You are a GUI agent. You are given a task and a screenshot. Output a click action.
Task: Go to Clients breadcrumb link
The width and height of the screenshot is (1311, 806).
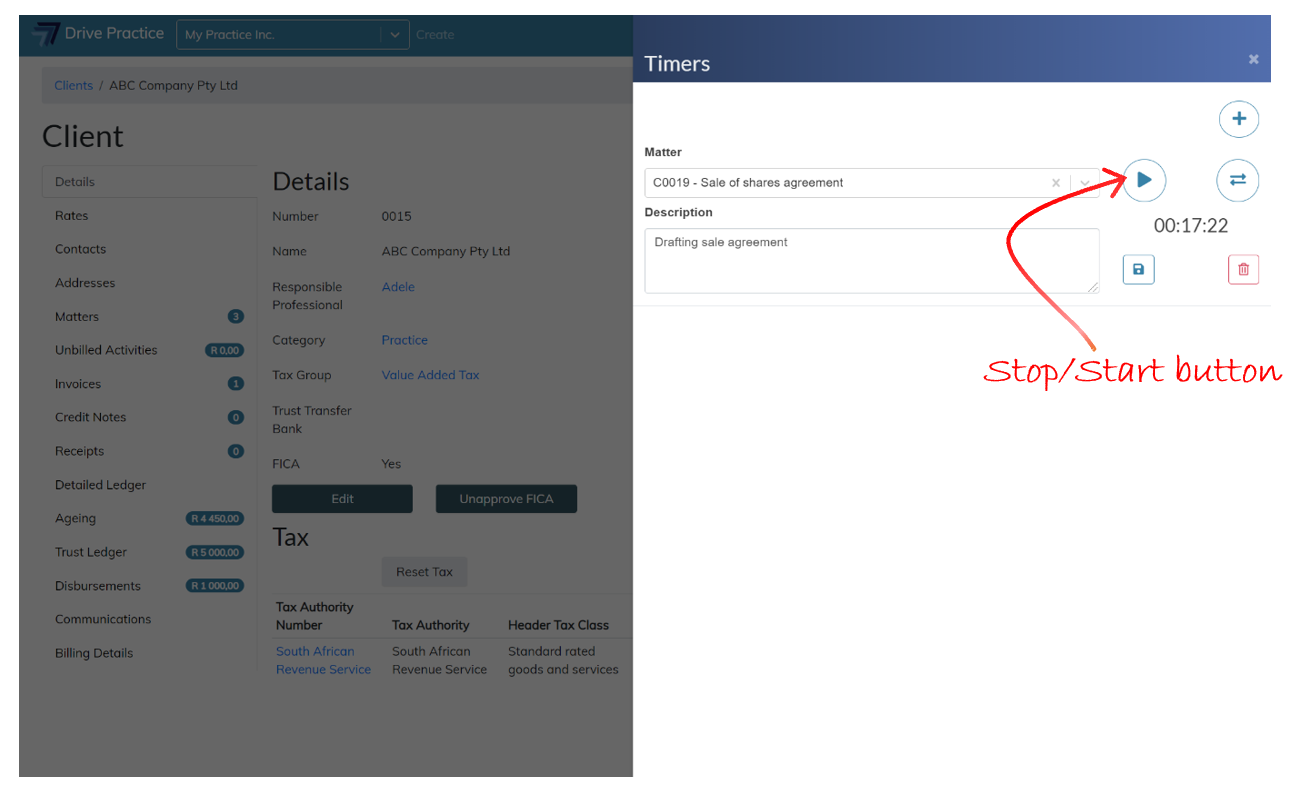click(73, 86)
